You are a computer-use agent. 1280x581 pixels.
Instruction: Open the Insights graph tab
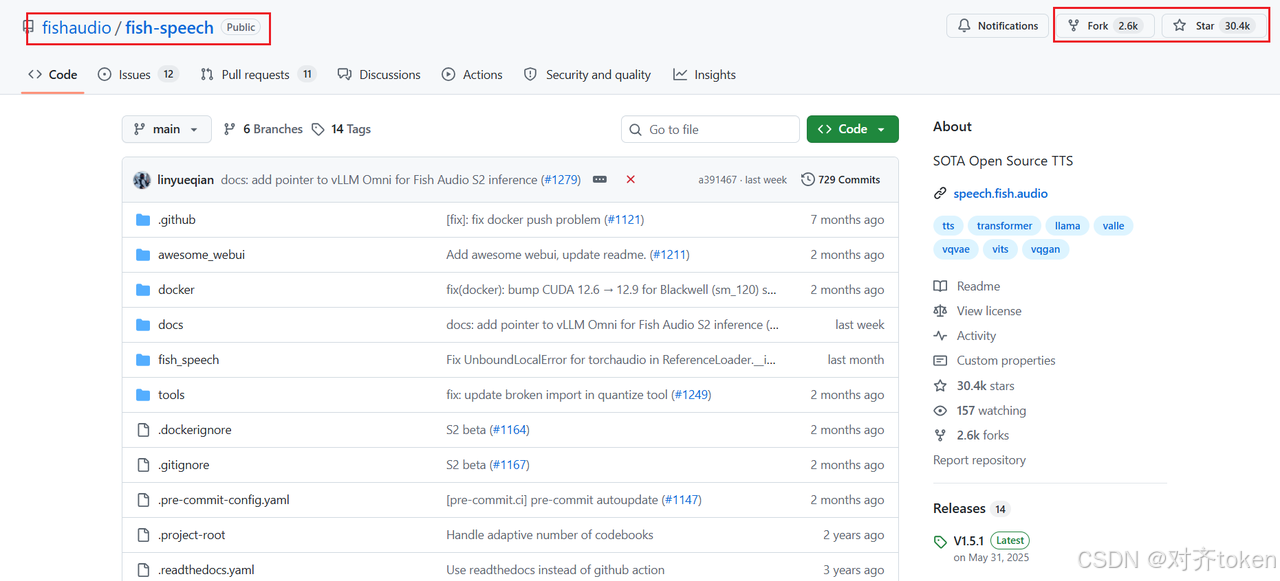704,75
